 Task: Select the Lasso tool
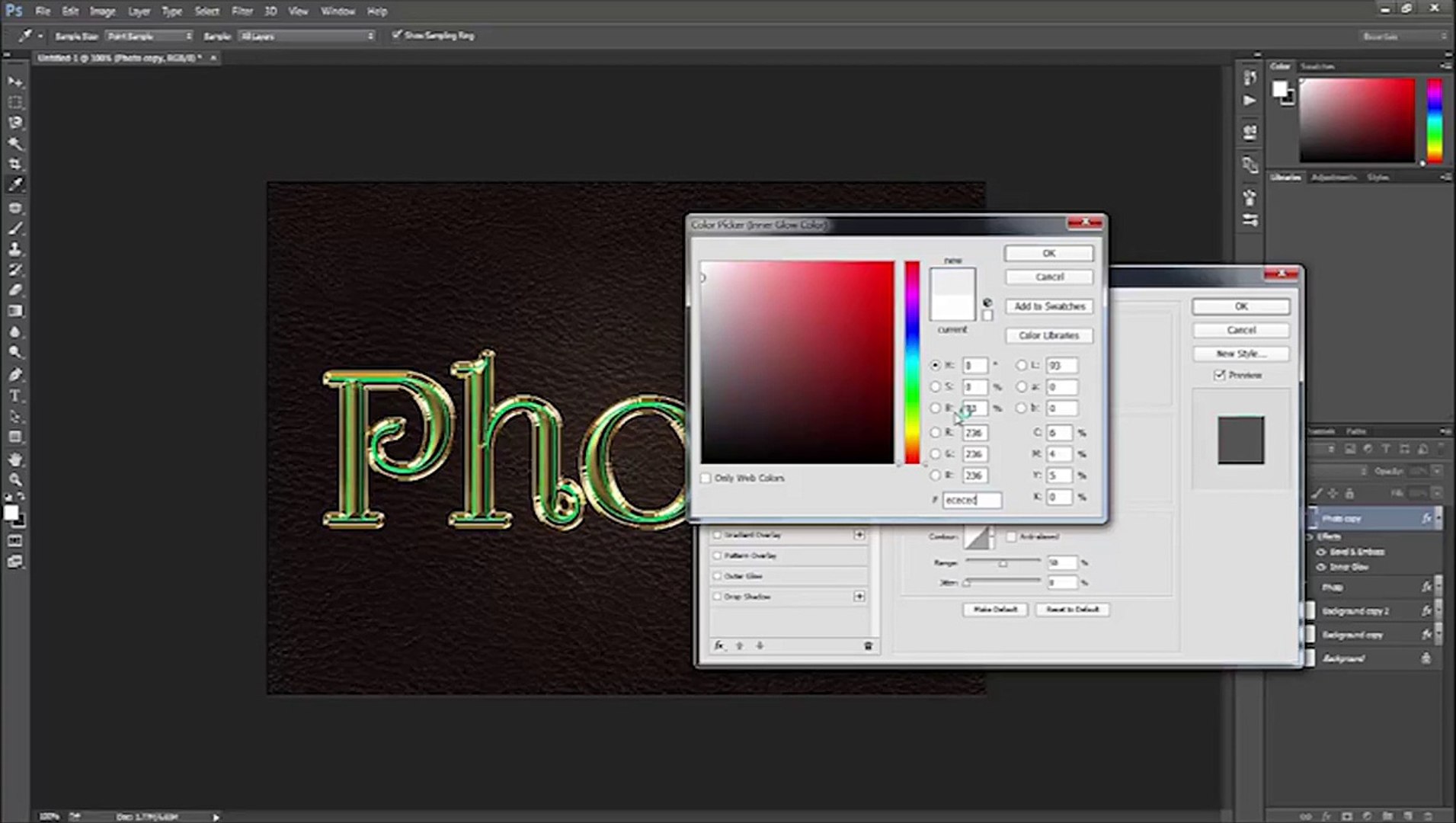point(15,123)
